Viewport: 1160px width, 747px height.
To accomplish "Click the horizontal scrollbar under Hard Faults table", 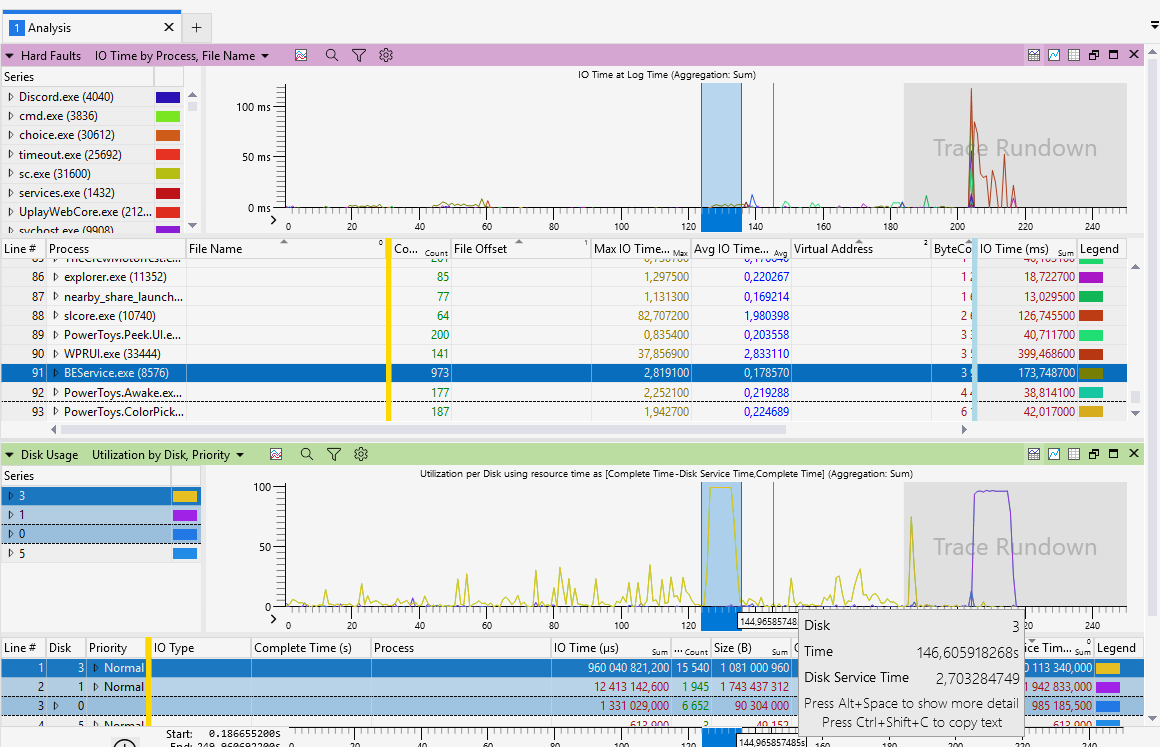I will click(423, 429).
